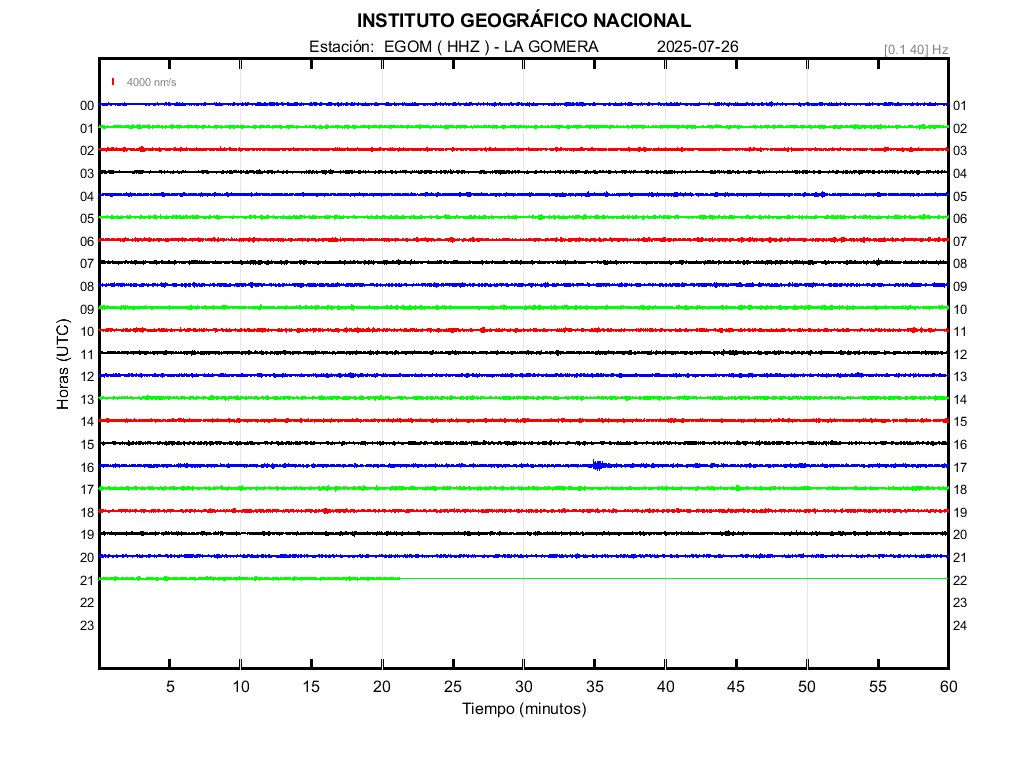Image resolution: width=1024 pixels, height=768 pixels.
Task: Click minute label 30 on the time axis
Action: [x=524, y=687]
